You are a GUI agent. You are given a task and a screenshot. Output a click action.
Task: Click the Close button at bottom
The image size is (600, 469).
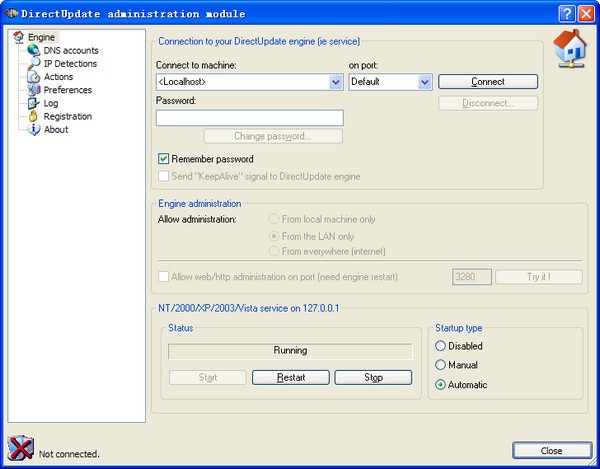click(x=552, y=451)
